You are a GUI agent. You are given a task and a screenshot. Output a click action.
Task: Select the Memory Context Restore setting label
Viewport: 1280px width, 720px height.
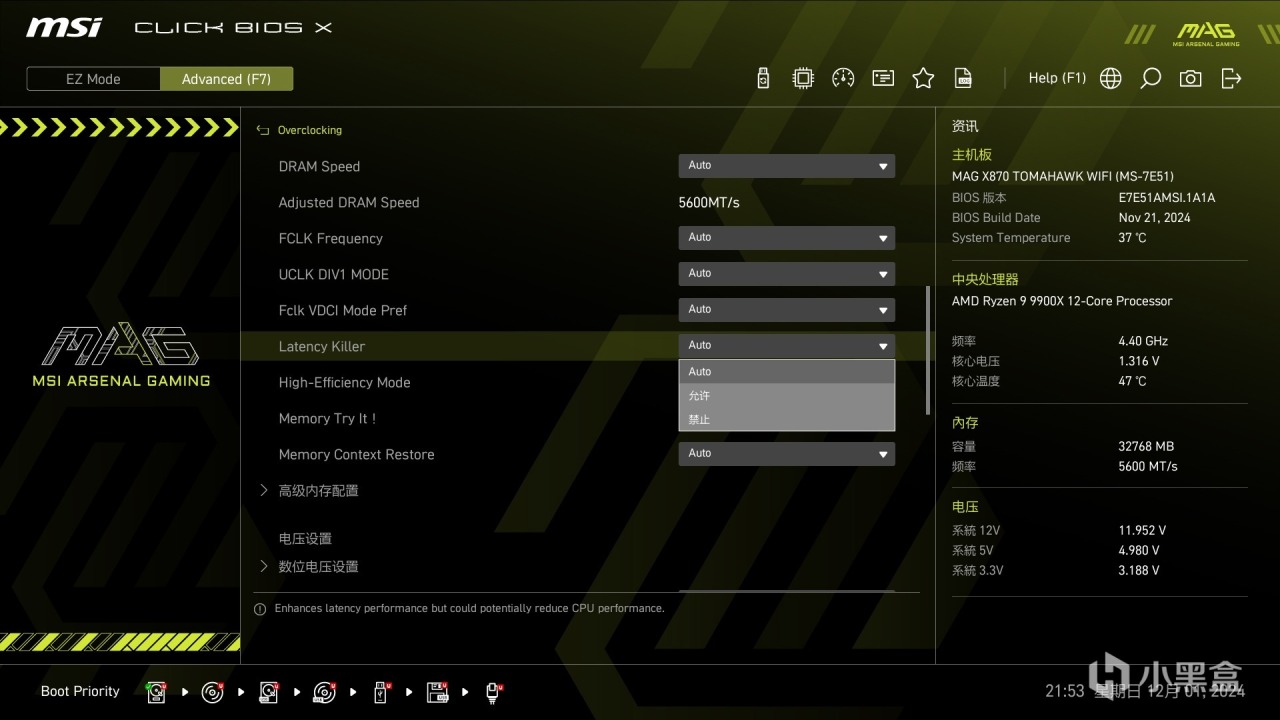click(x=356, y=454)
